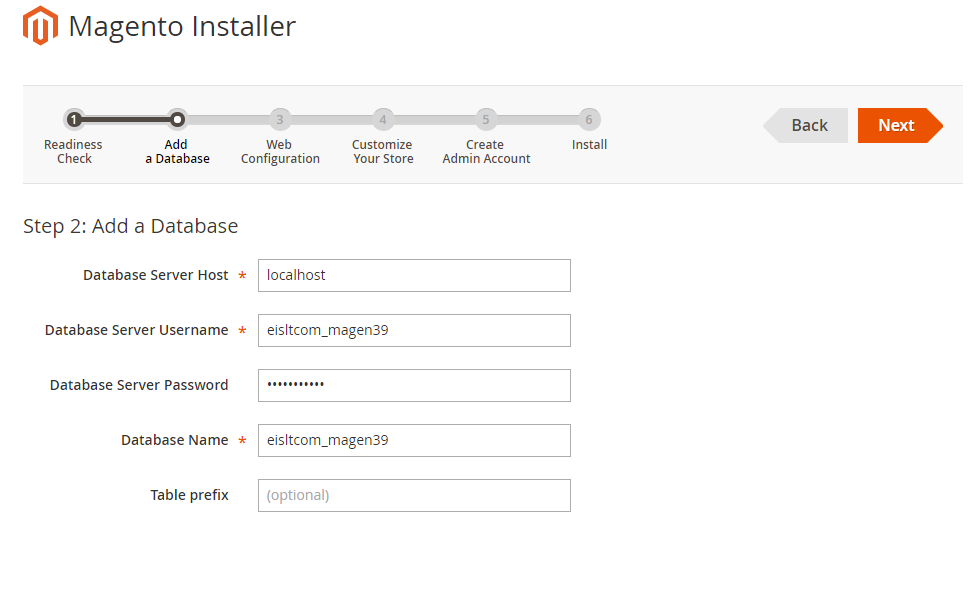Focus the Database Name field
979x602 pixels.
[414, 440]
